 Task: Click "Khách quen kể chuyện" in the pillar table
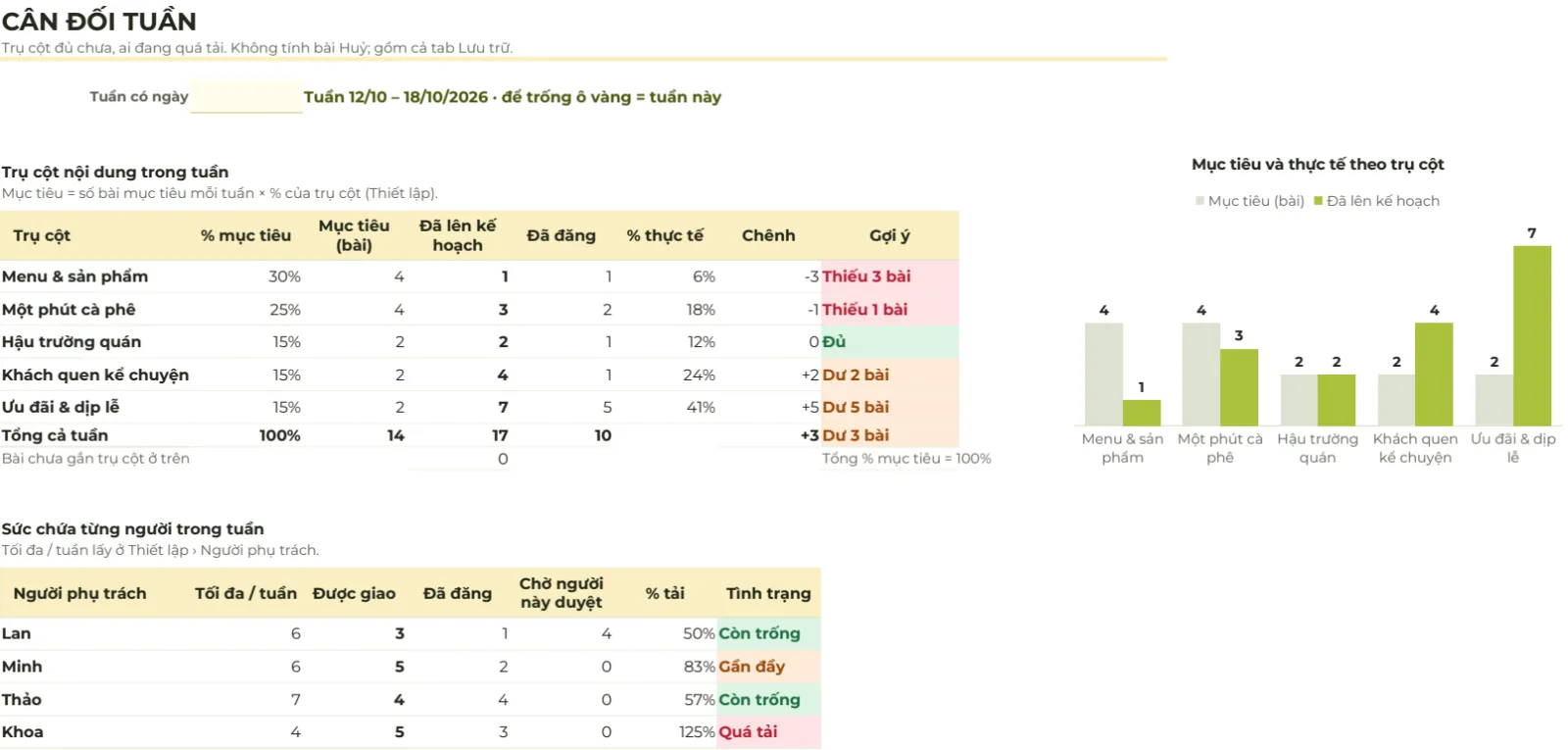95,375
